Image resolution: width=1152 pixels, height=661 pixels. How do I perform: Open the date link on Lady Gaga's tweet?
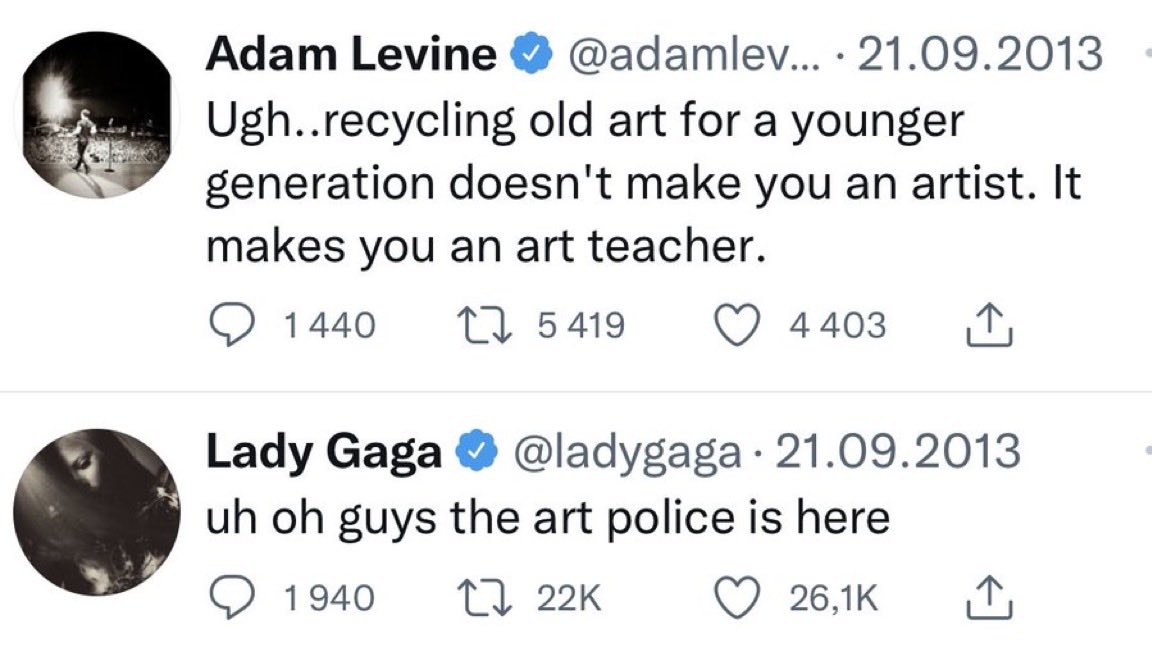[x=896, y=452]
